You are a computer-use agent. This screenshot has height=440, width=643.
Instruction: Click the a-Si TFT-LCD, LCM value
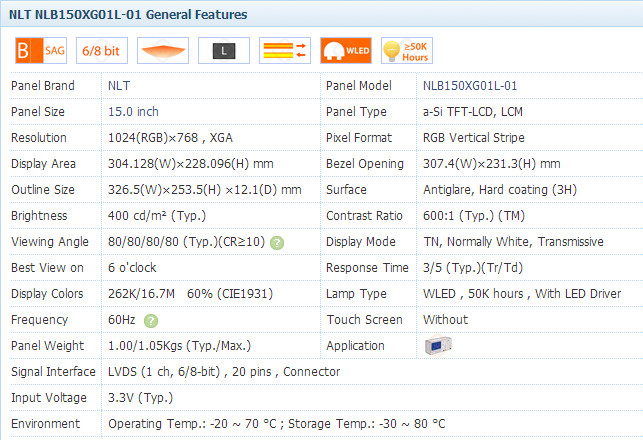(473, 112)
